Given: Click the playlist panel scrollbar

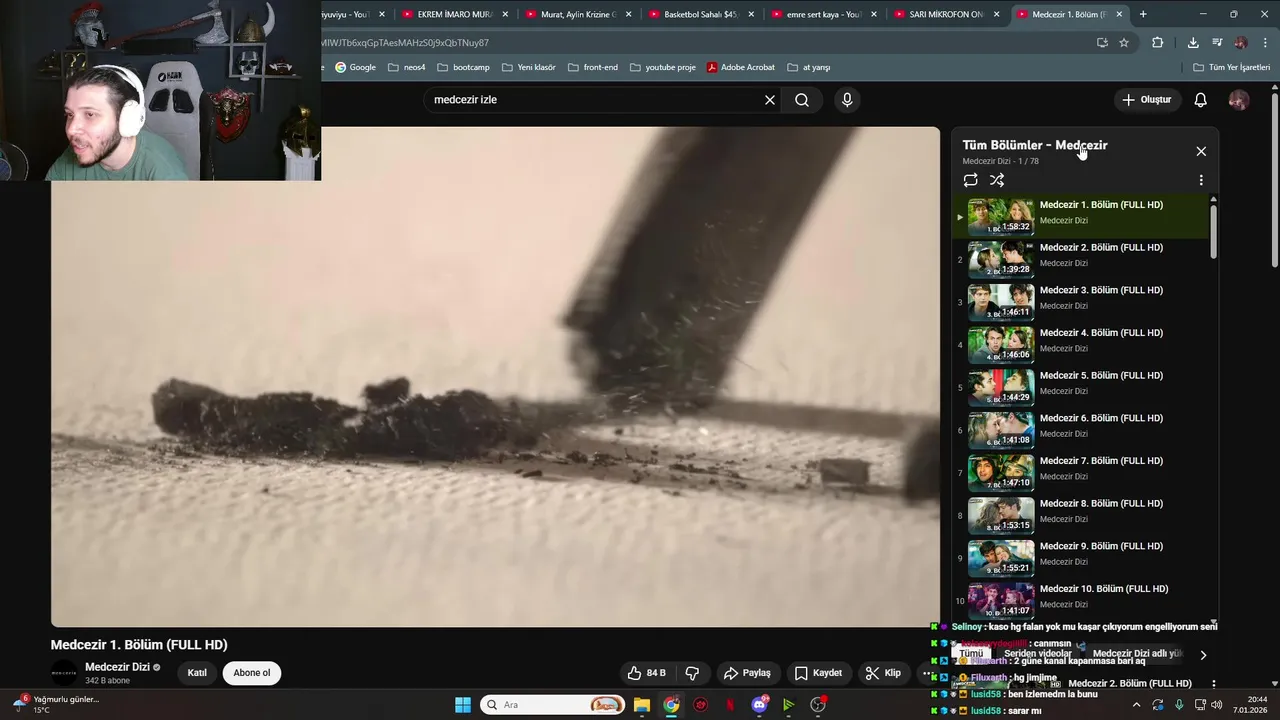Looking at the screenshot, I should coord(1214,232).
